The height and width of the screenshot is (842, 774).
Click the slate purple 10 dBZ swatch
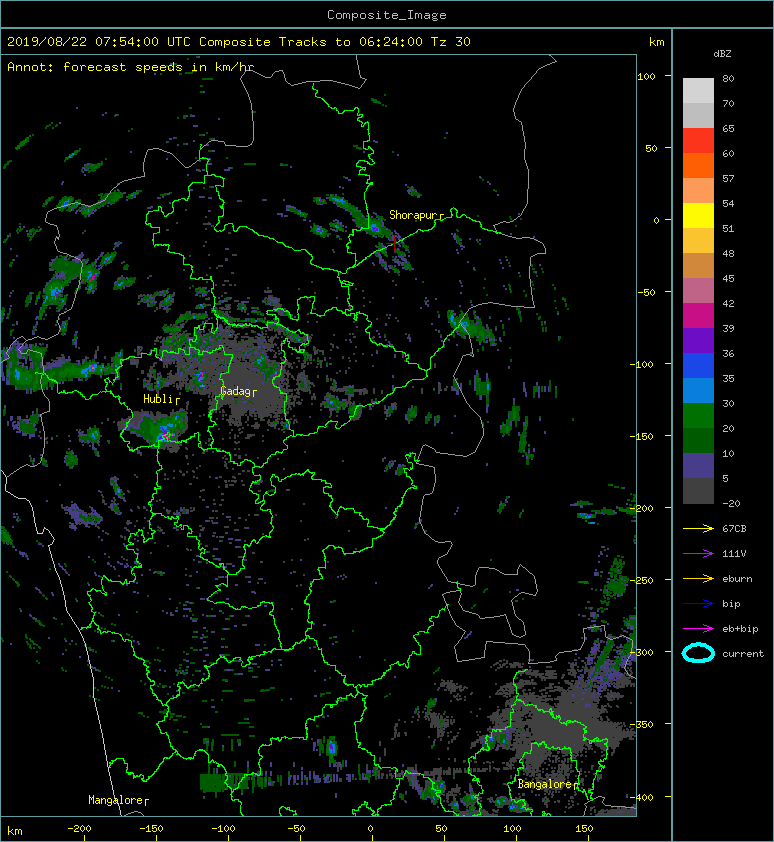click(698, 465)
